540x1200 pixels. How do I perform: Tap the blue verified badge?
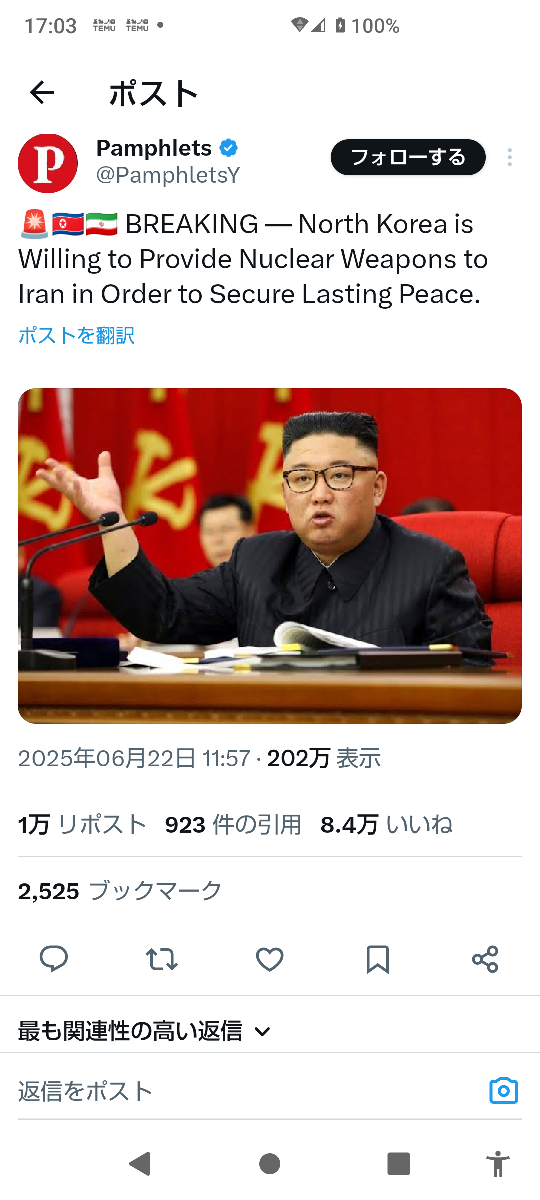pos(229,149)
